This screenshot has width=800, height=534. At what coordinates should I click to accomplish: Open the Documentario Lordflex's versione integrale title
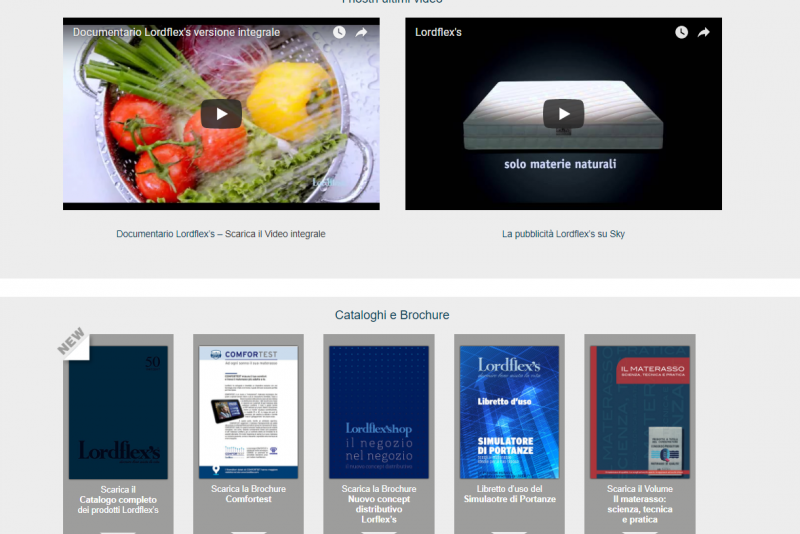pos(176,32)
